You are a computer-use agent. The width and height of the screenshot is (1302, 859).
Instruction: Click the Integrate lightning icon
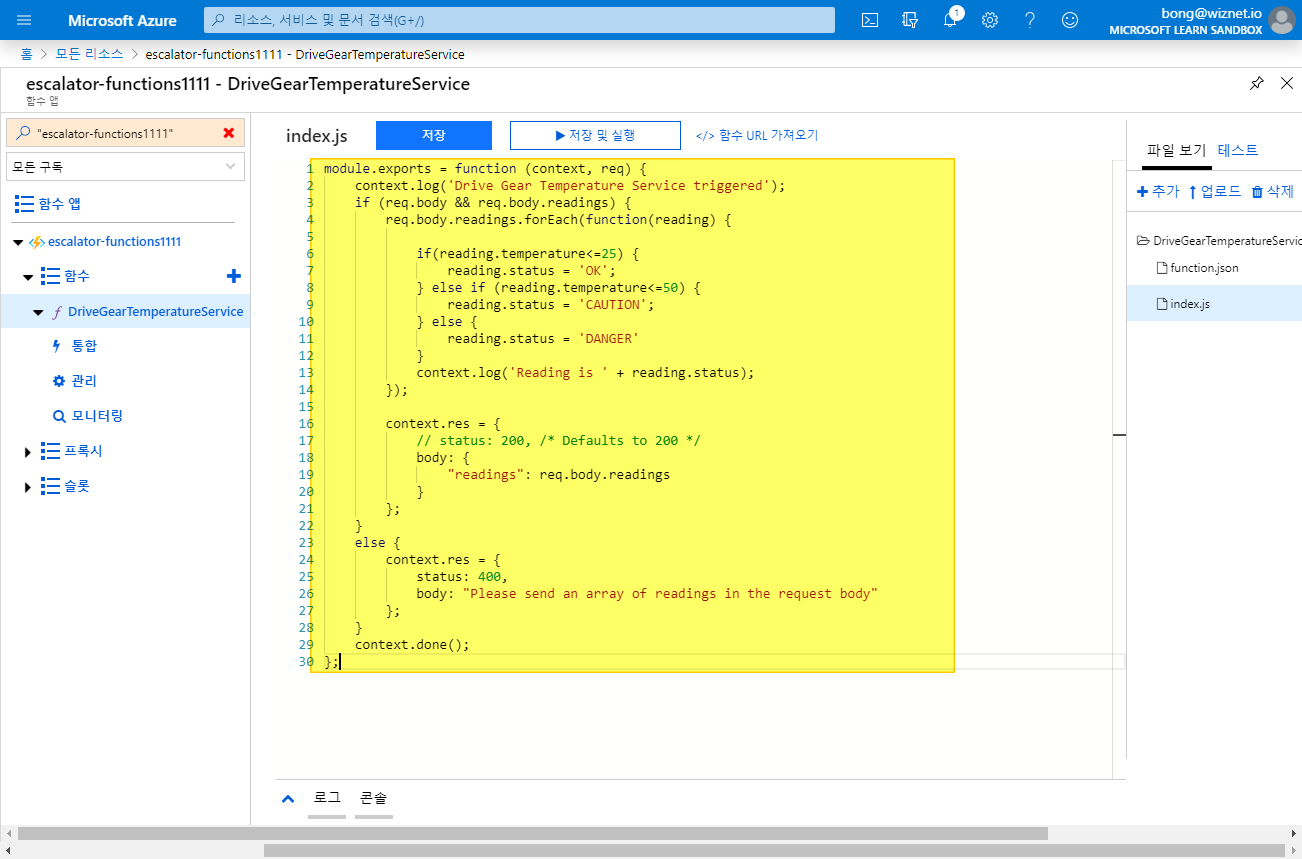click(x=57, y=346)
